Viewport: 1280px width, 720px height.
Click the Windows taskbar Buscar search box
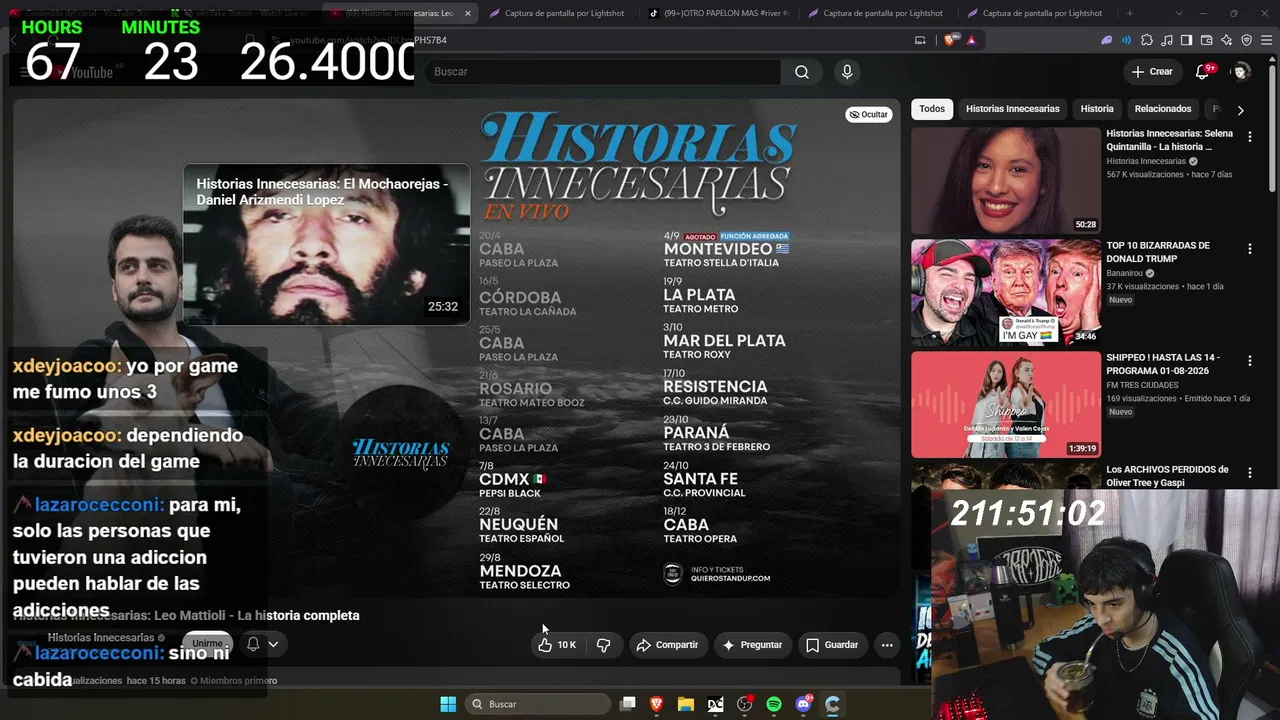point(539,704)
